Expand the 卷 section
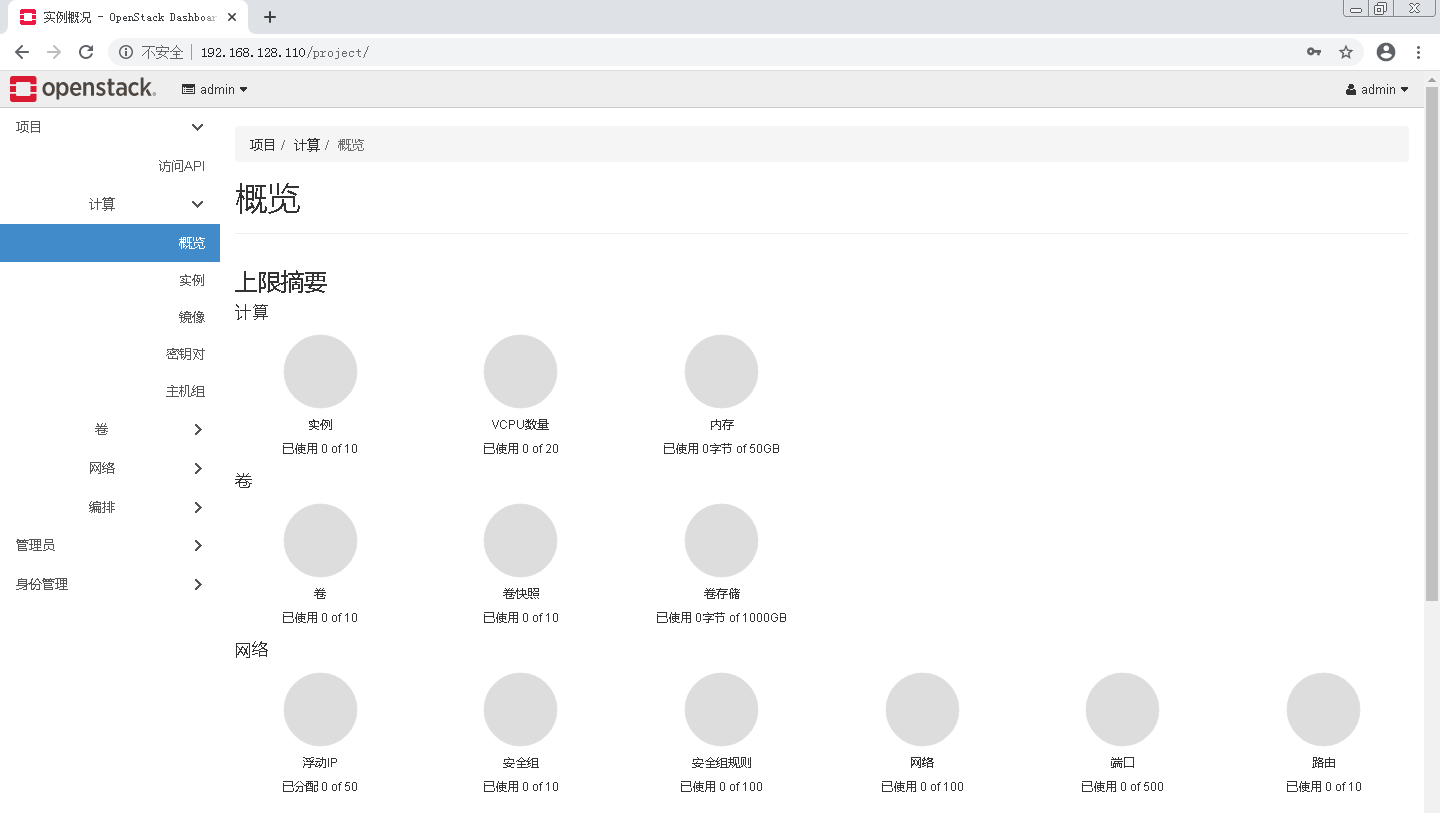This screenshot has height=813, width=1440. 110,429
